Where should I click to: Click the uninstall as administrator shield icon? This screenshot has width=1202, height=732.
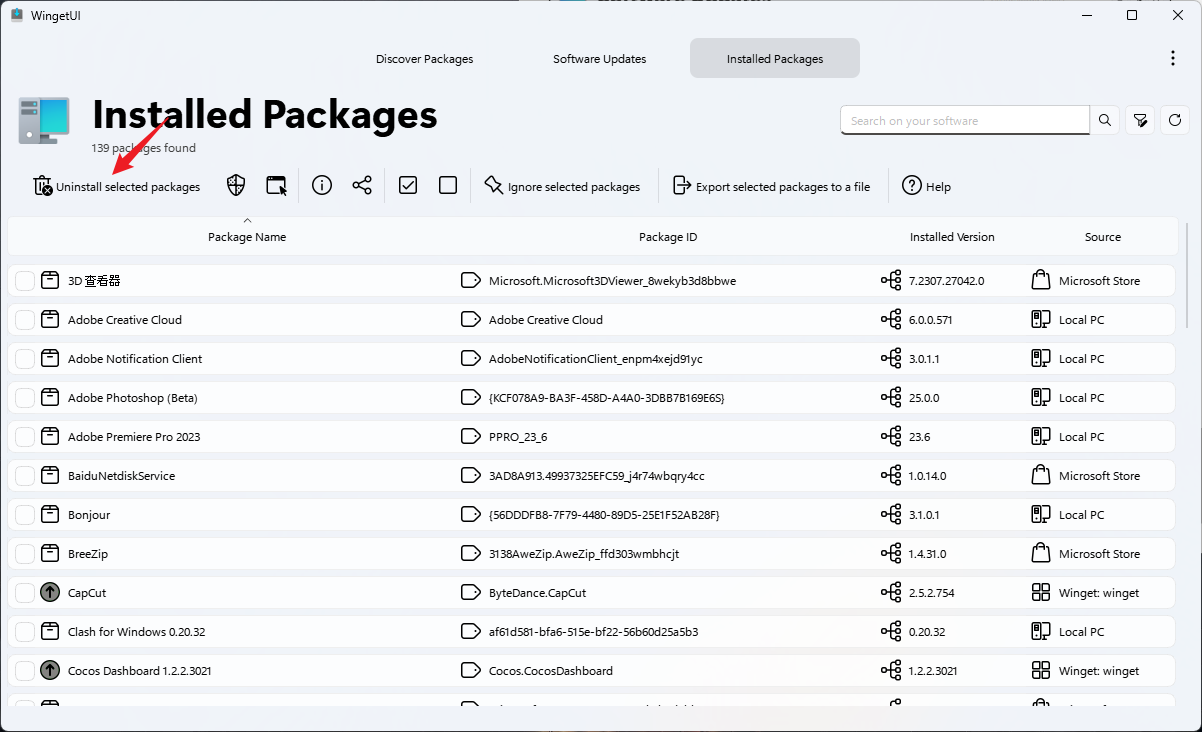(236, 186)
